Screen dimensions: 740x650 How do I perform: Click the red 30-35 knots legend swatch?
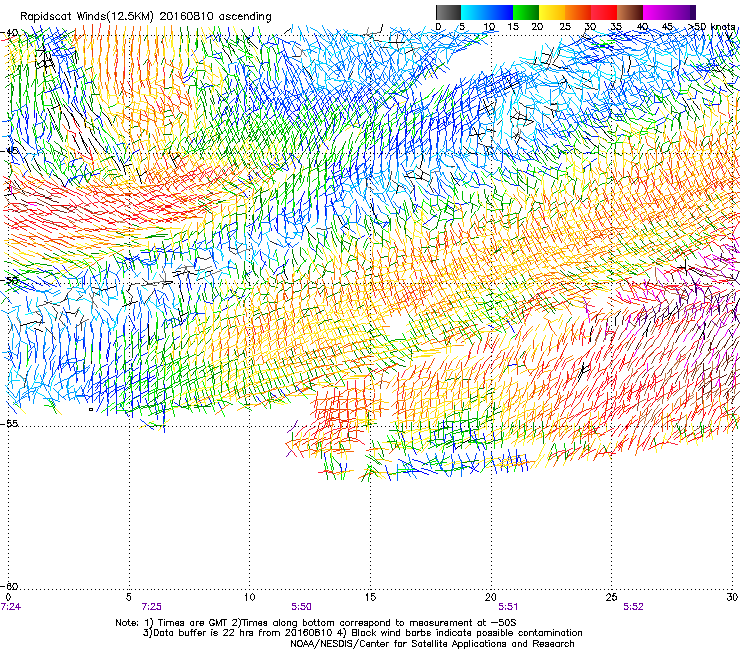pos(604,12)
